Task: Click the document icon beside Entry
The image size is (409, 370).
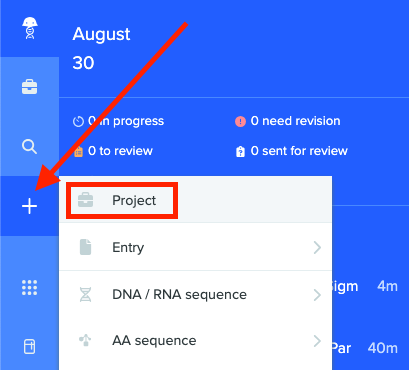Action: pos(86,248)
